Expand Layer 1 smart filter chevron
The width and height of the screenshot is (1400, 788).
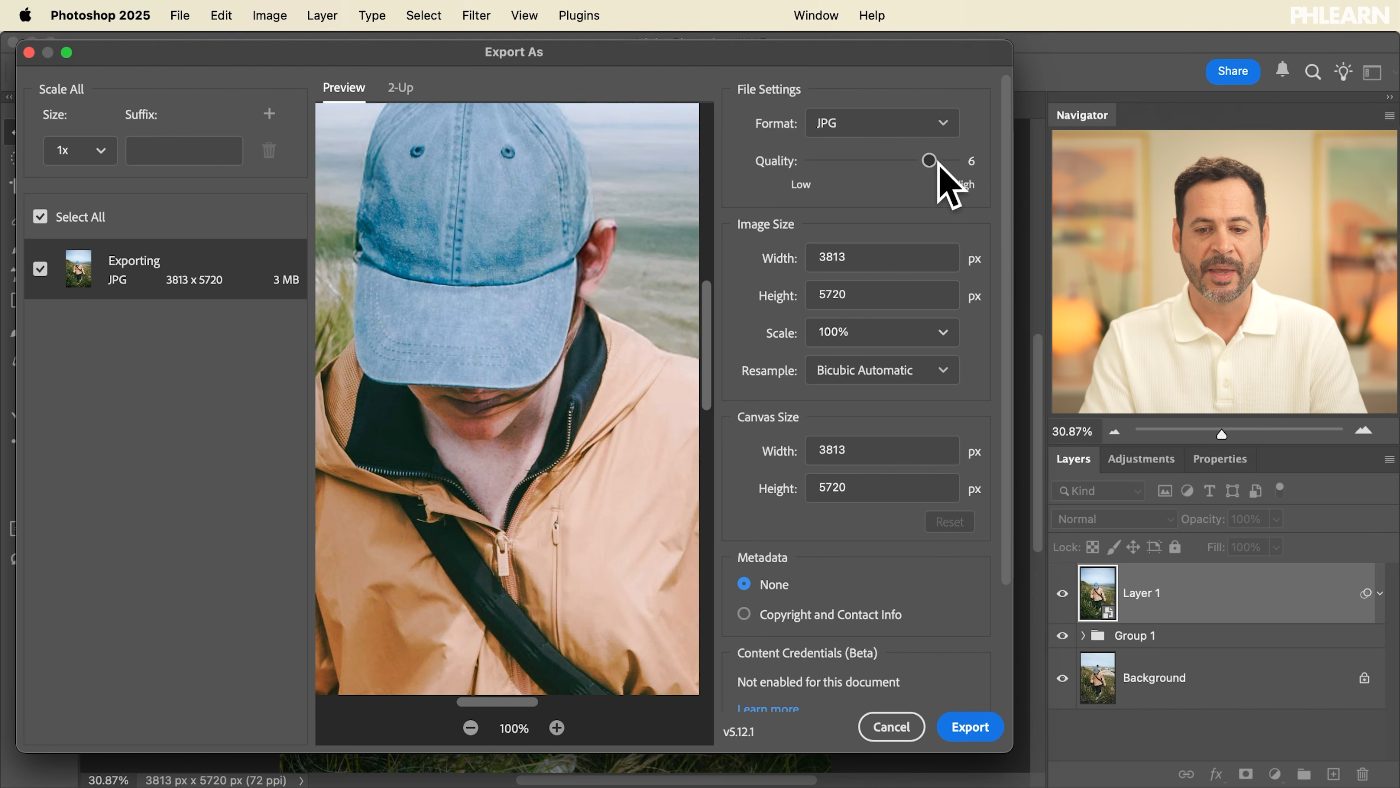[1380, 593]
